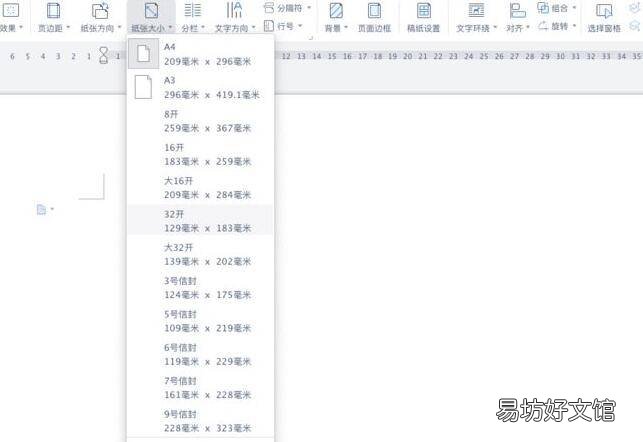Select 3号信封 124毫米 x 175毫米 size
This screenshot has width=643, height=442.
(x=201, y=287)
